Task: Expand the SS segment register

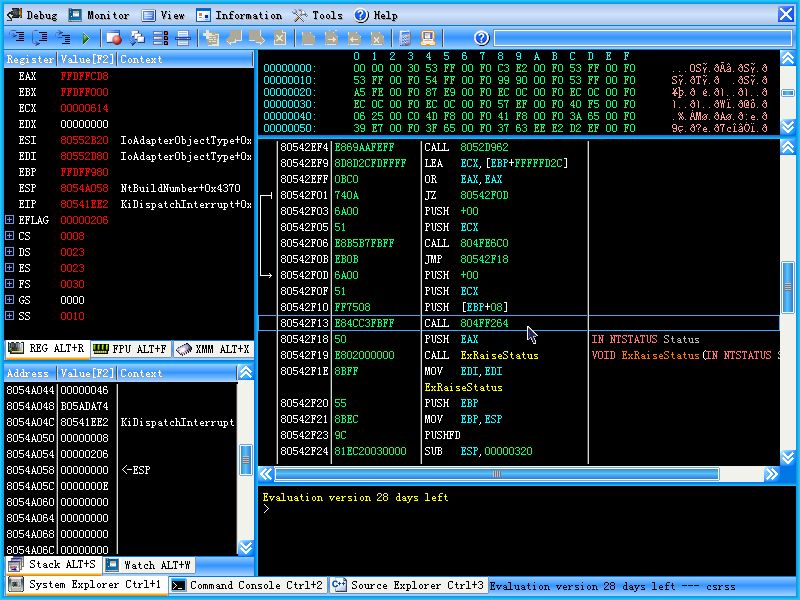Action: tap(9, 316)
